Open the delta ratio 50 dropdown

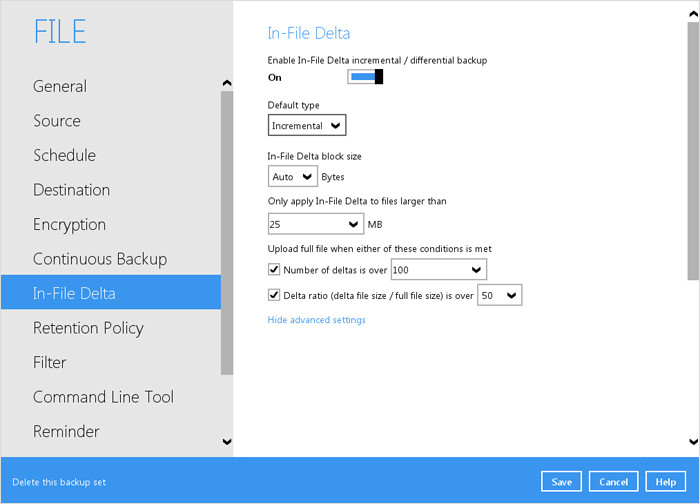[500, 295]
